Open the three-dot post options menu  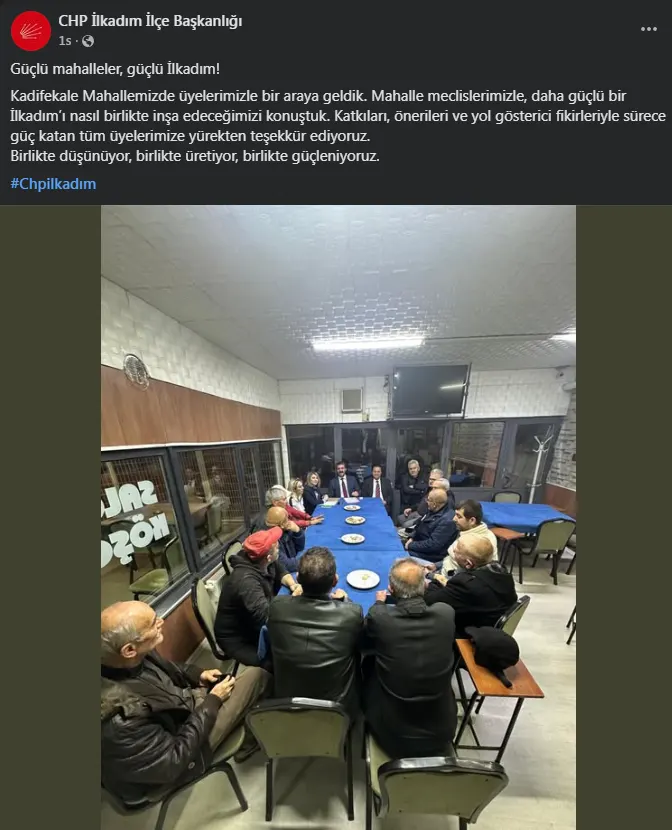649,29
